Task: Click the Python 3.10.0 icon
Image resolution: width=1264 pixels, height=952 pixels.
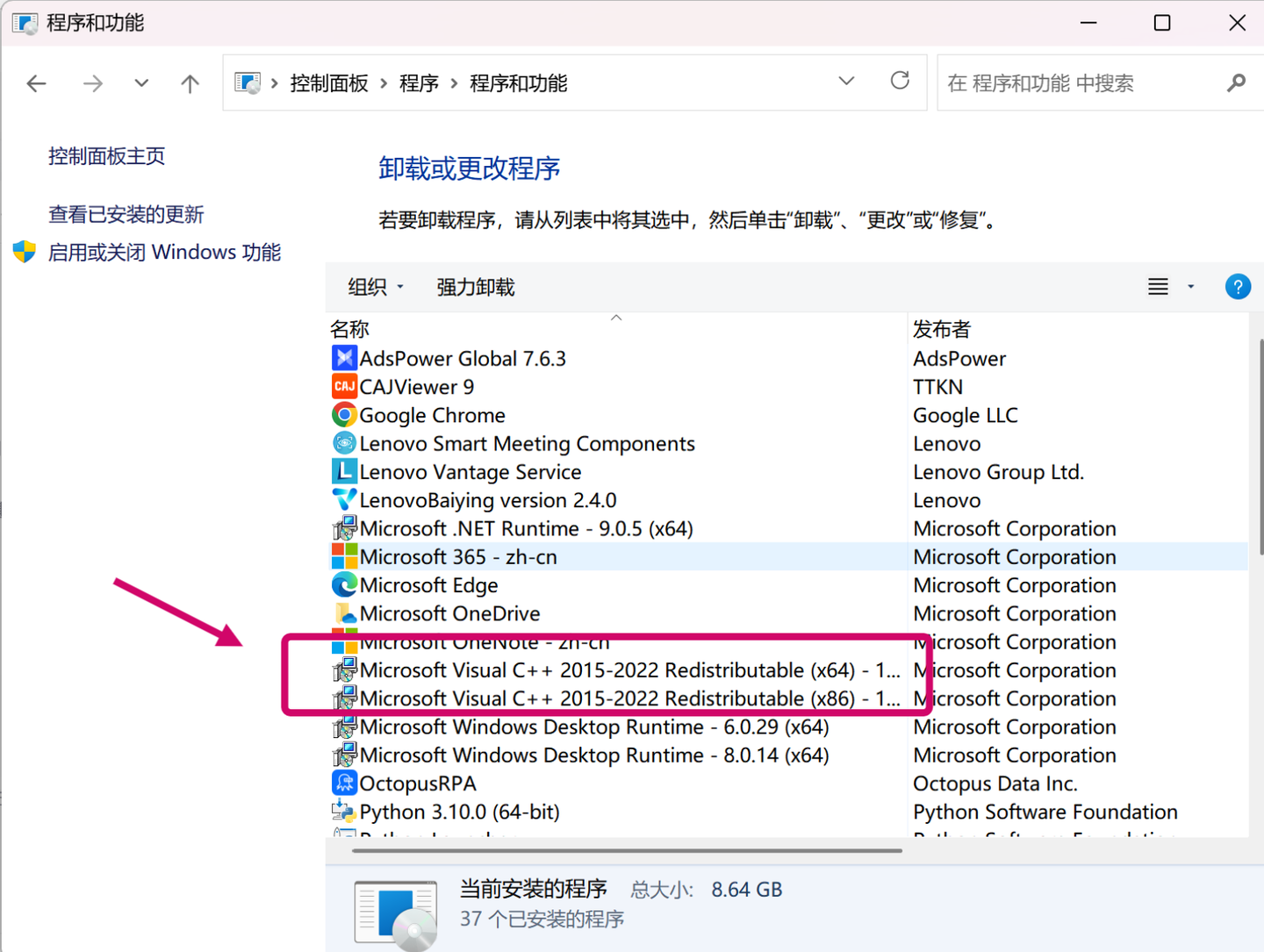Action: coord(344,812)
